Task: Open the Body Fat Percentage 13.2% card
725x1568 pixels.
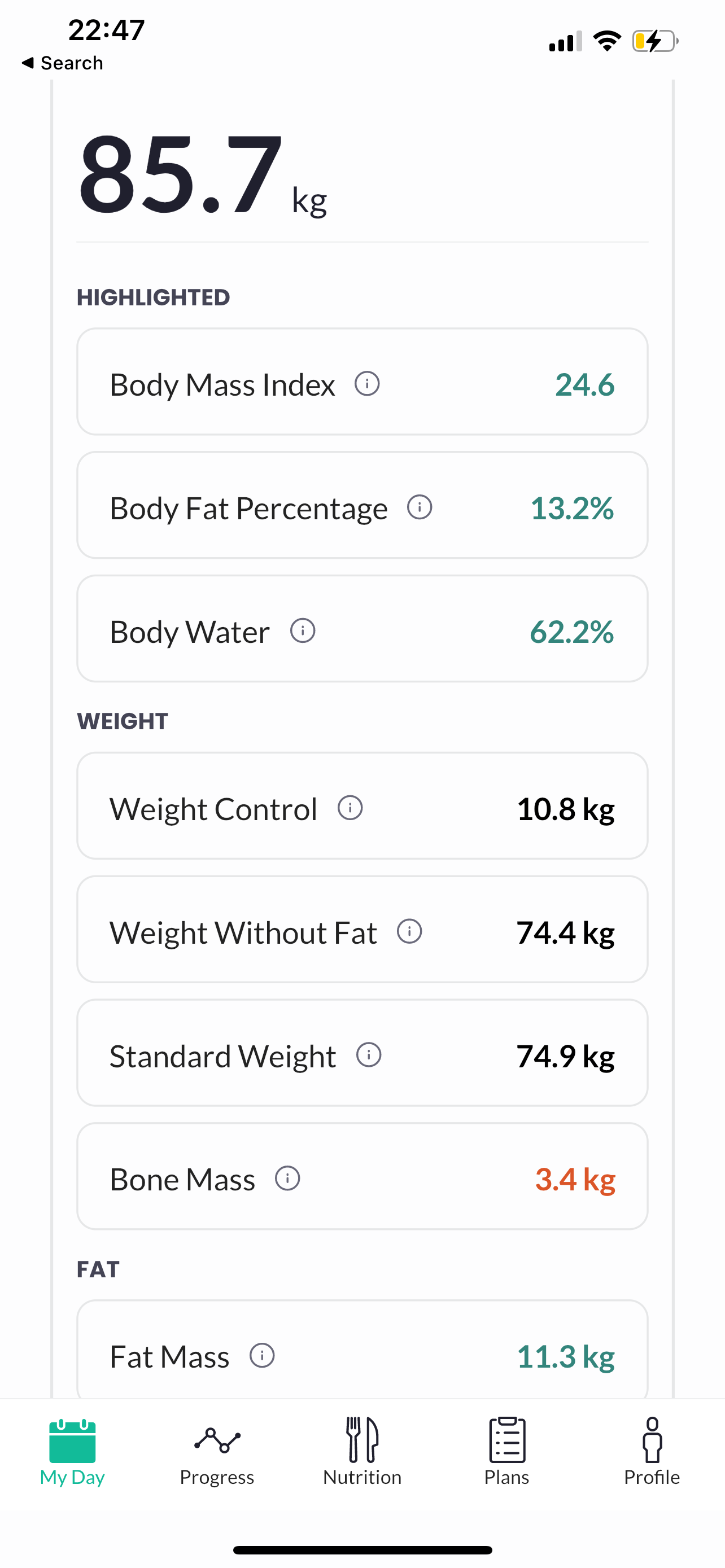Action: pos(362,505)
